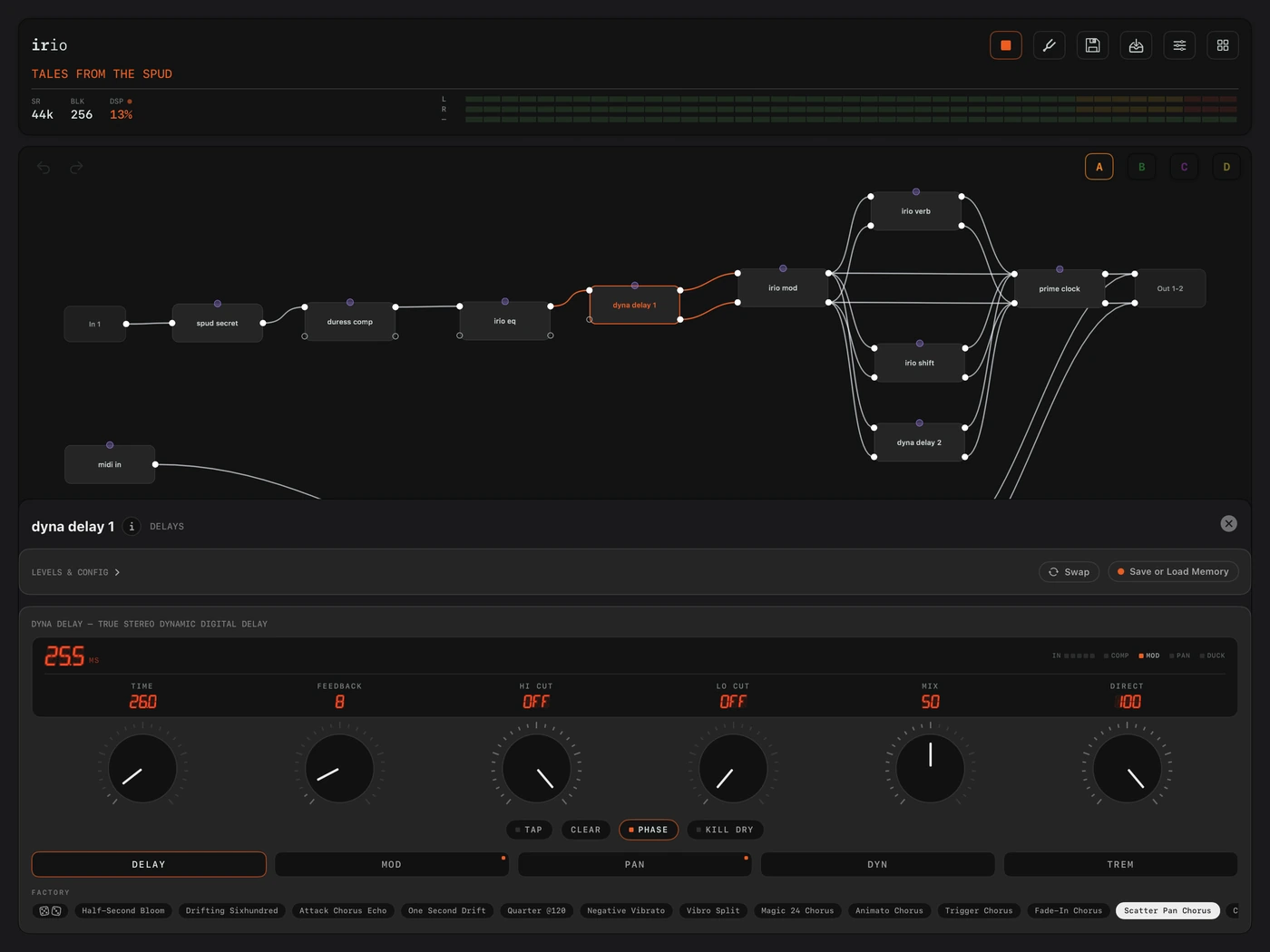Select the dyna delay 1 node
Image resolution: width=1270 pixels, height=952 pixels.
(x=634, y=306)
